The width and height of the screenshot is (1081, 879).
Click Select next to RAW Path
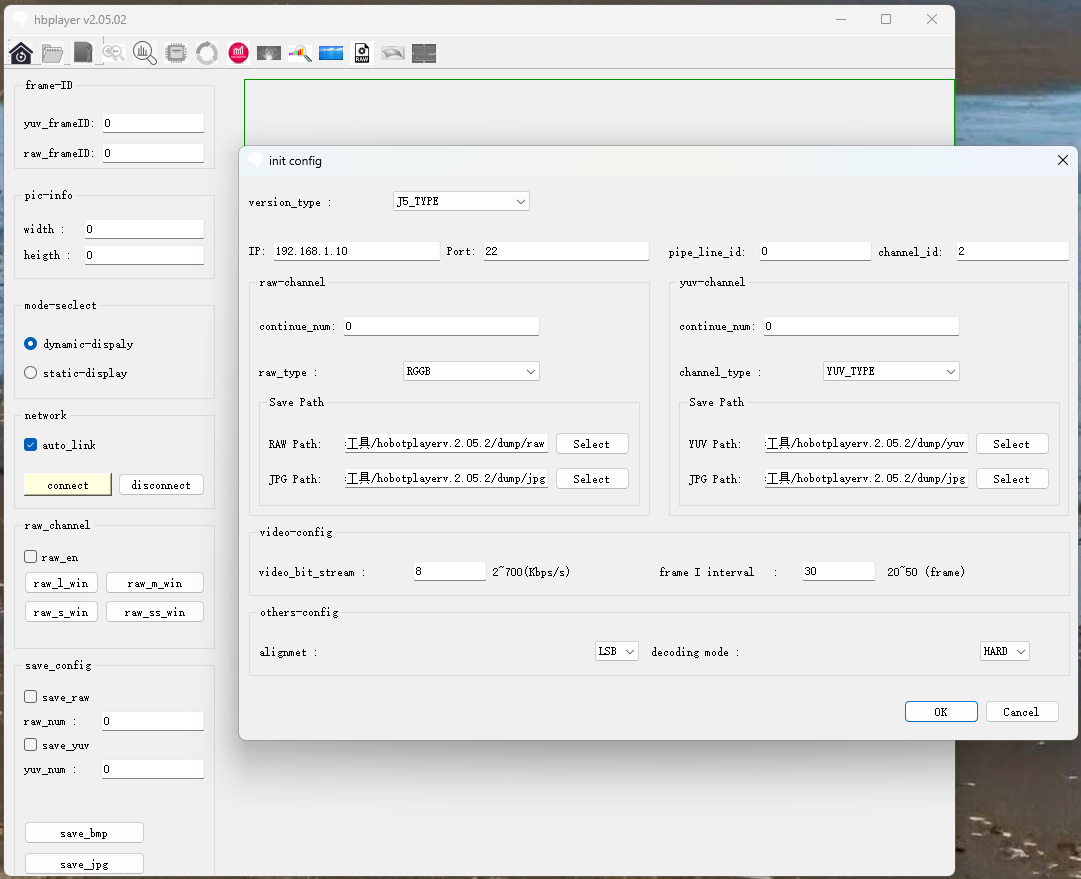point(592,444)
